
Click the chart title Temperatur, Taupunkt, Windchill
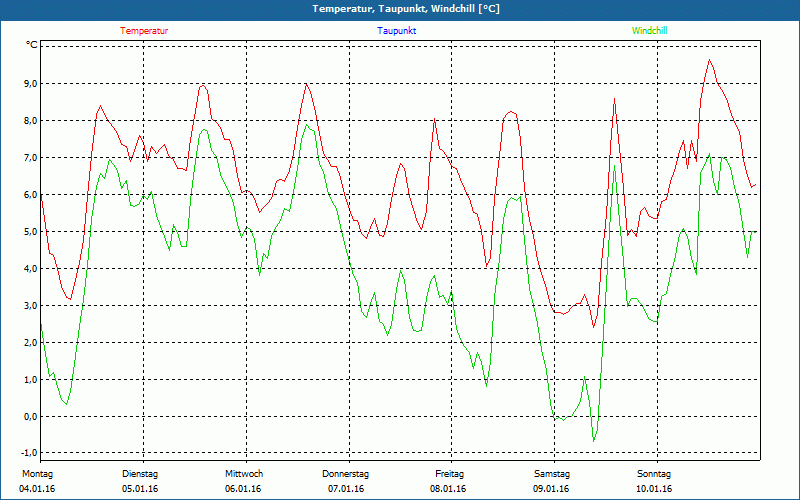406,9
